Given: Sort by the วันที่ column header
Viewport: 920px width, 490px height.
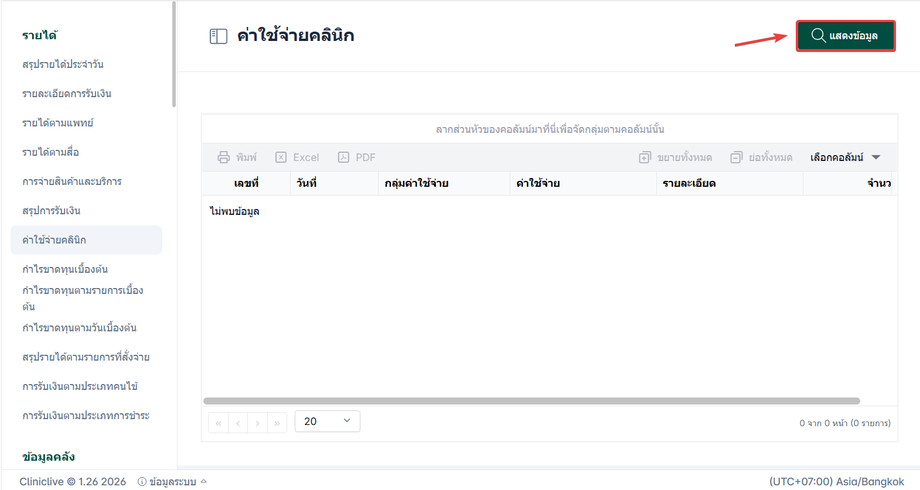Looking at the screenshot, I should point(334,183).
